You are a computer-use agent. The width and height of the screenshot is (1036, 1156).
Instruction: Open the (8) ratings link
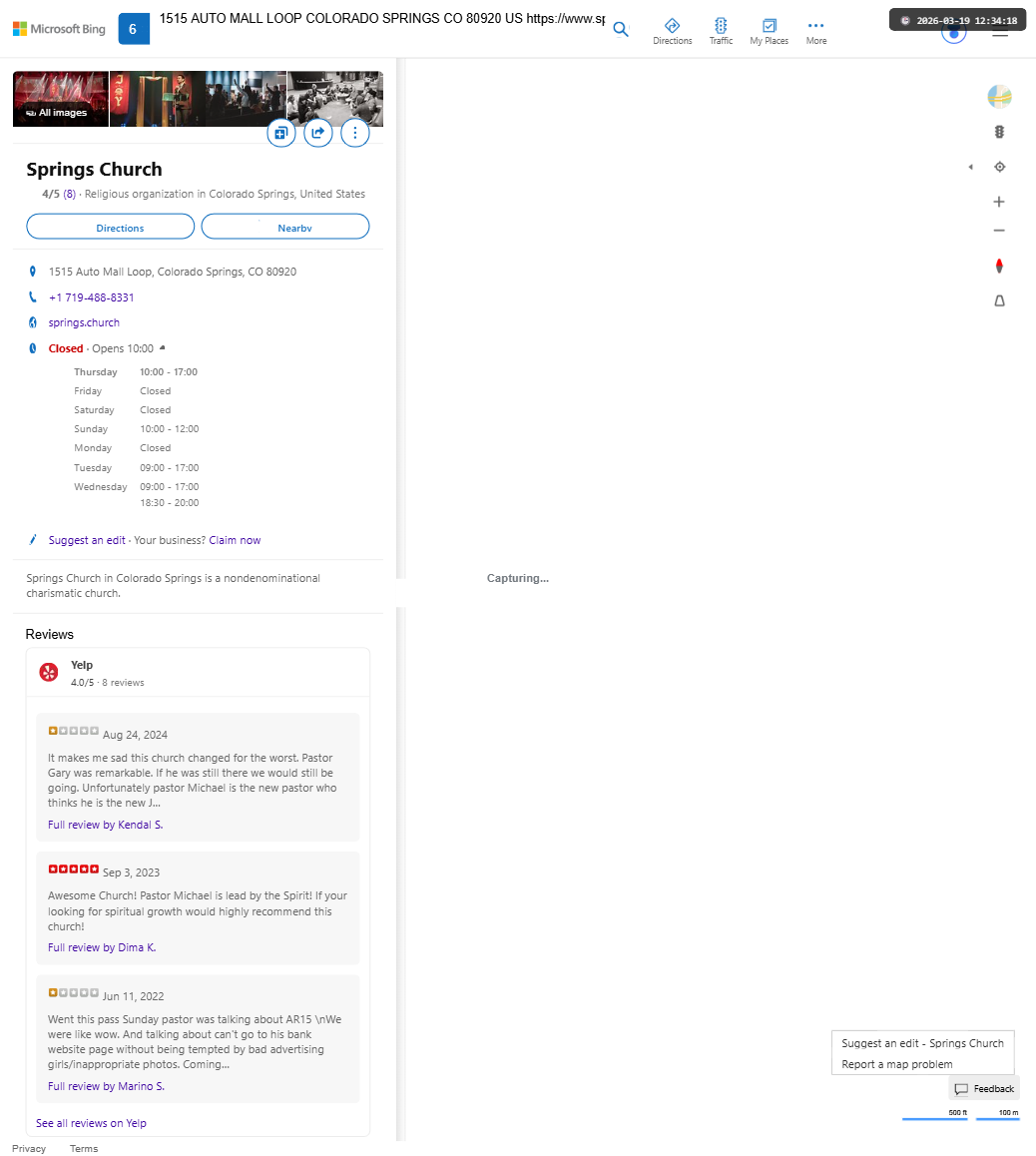69,194
